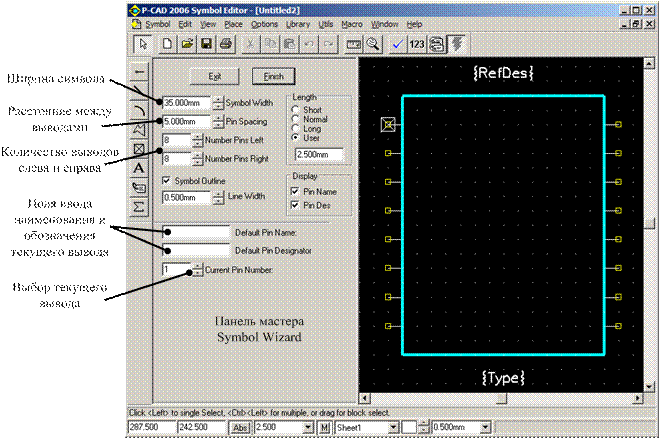Click the vertical scrollbar thumb
The width and height of the screenshot is (661, 440).
coord(649,224)
